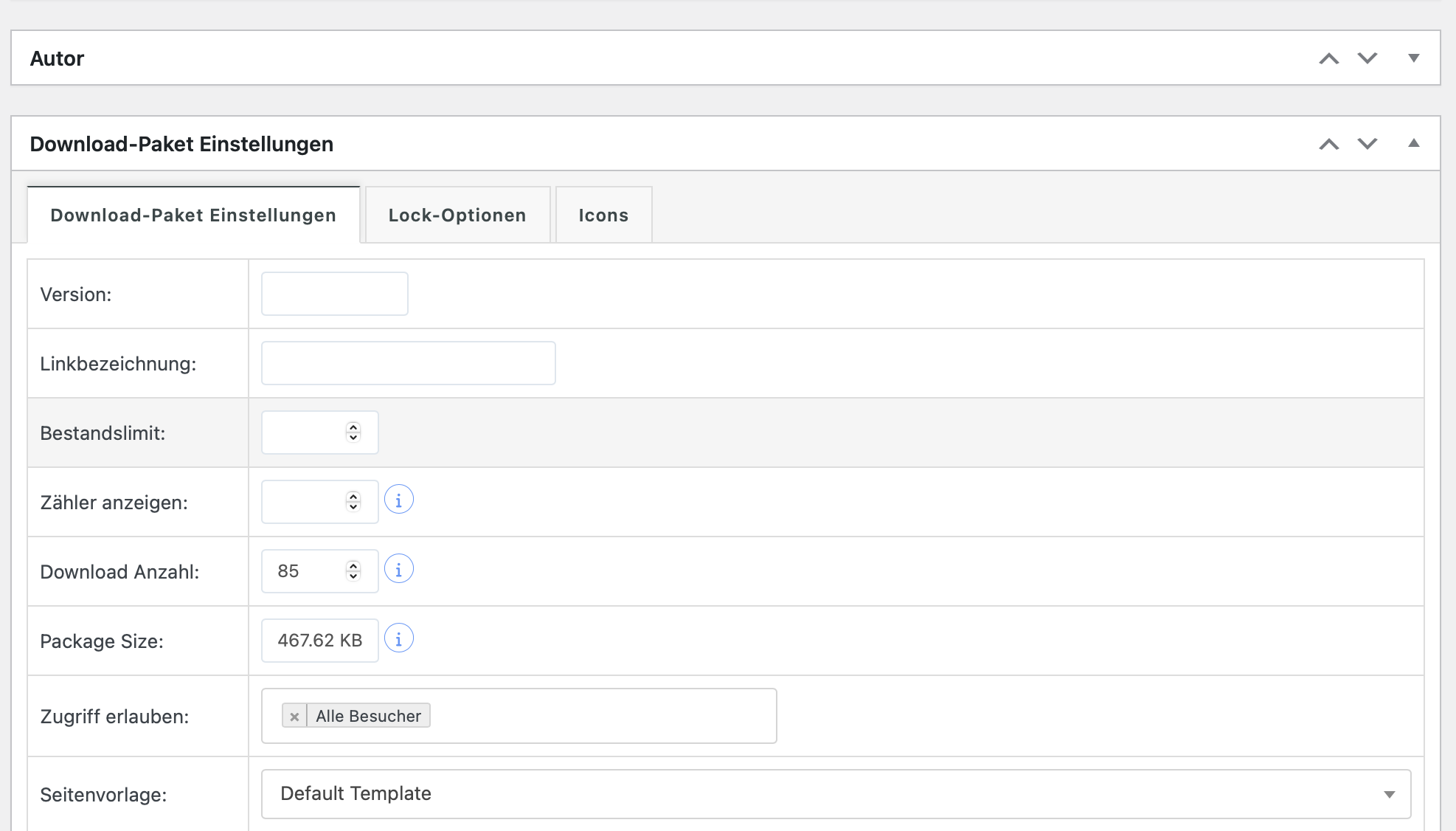The width and height of the screenshot is (1456, 831).
Task: Focus the Version input field
Action: 334,294
